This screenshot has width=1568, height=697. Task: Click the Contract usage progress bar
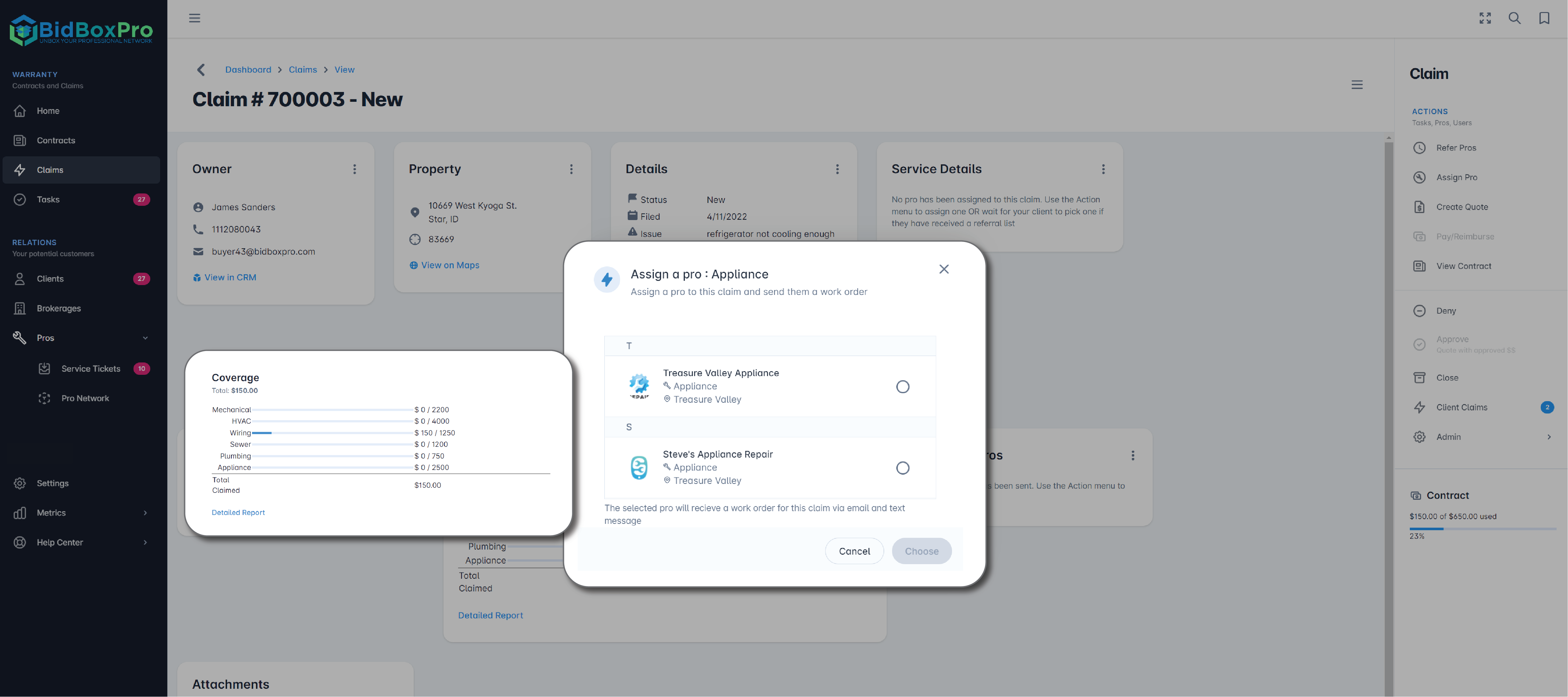pos(1482,529)
